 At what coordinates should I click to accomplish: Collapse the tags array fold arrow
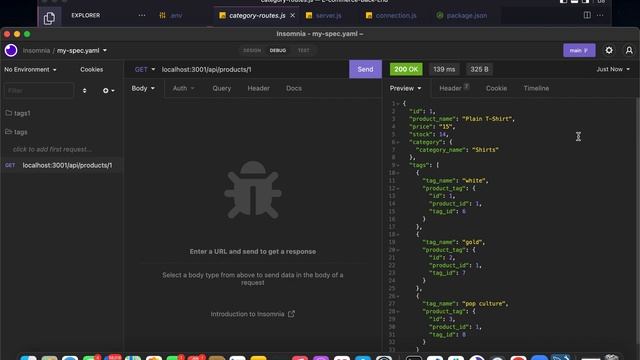click(398, 165)
